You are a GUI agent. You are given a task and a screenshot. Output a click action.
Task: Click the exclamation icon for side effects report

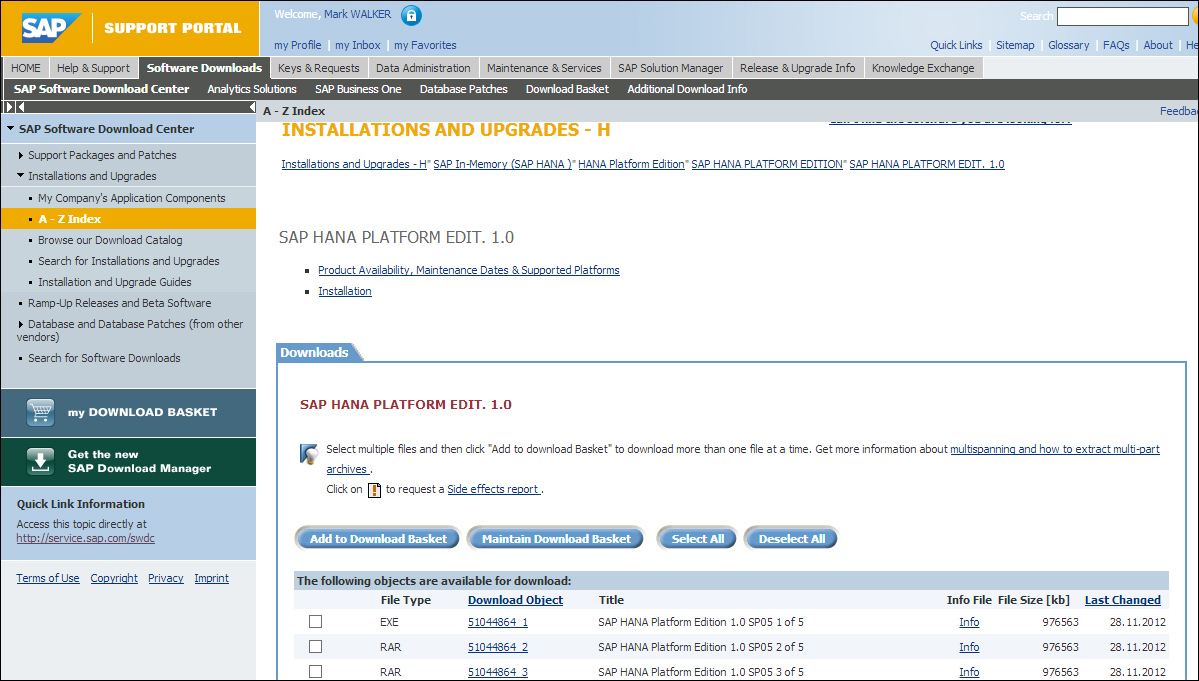374,490
